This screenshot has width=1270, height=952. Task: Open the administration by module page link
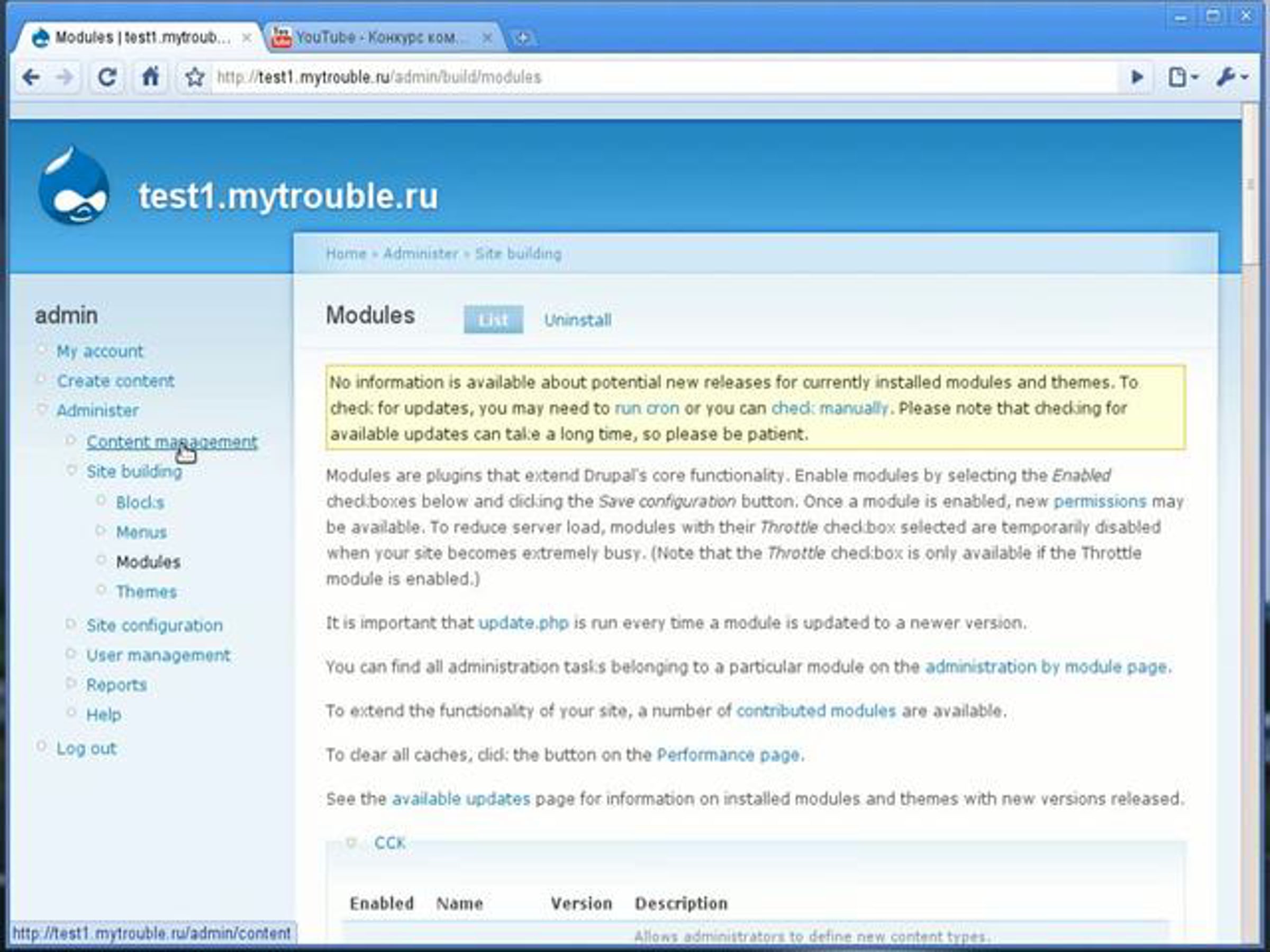[x=1046, y=667]
